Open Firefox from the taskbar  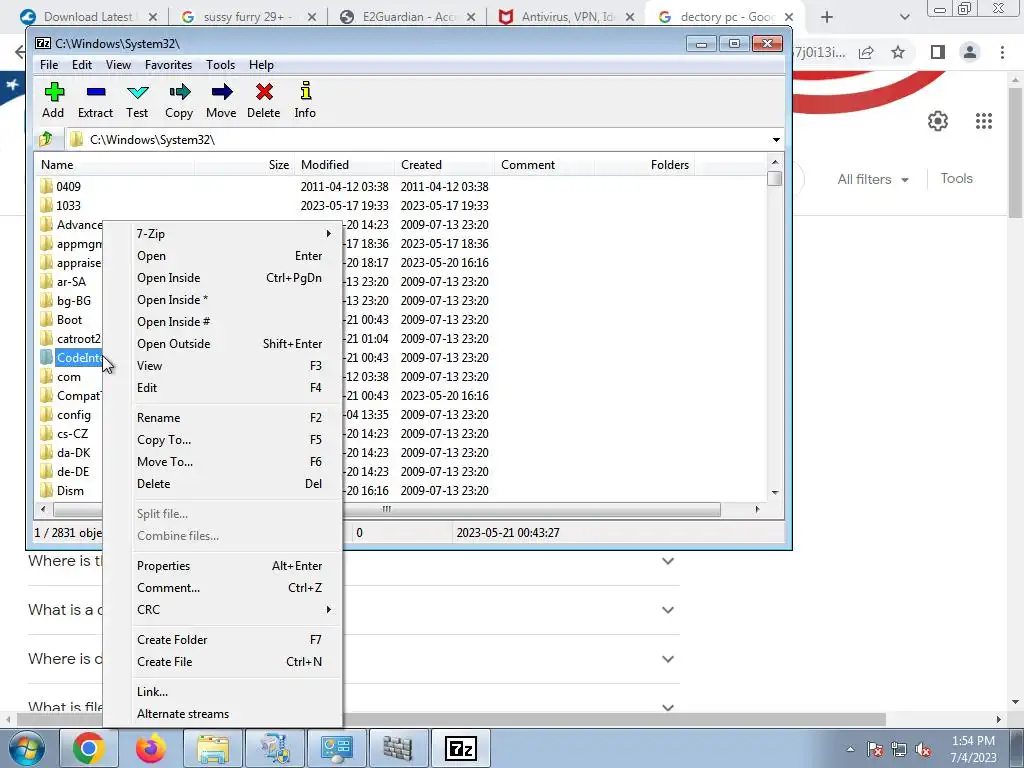point(151,748)
